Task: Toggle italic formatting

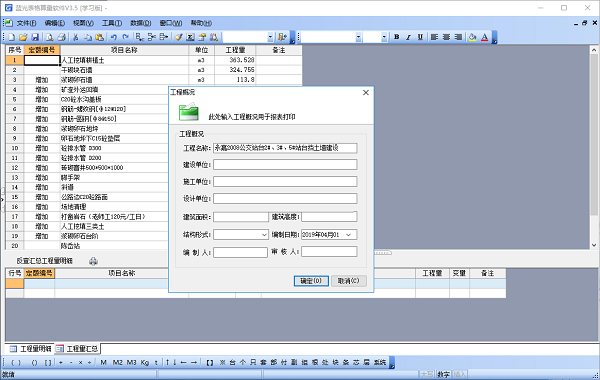Action: pyautogui.click(x=408, y=37)
